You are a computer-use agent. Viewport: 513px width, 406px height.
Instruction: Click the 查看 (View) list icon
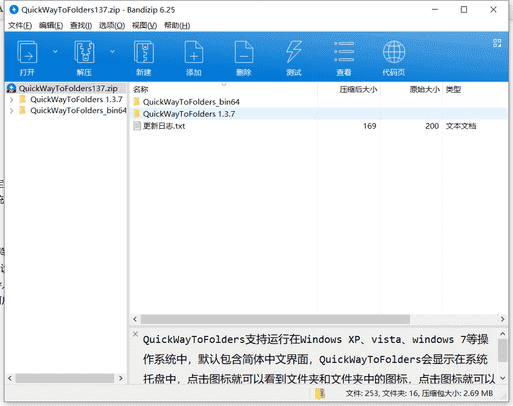[344, 52]
